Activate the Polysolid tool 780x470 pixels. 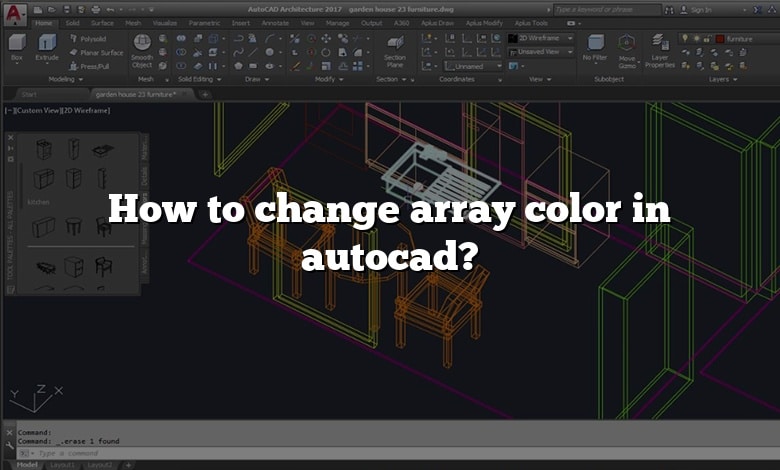pos(92,38)
